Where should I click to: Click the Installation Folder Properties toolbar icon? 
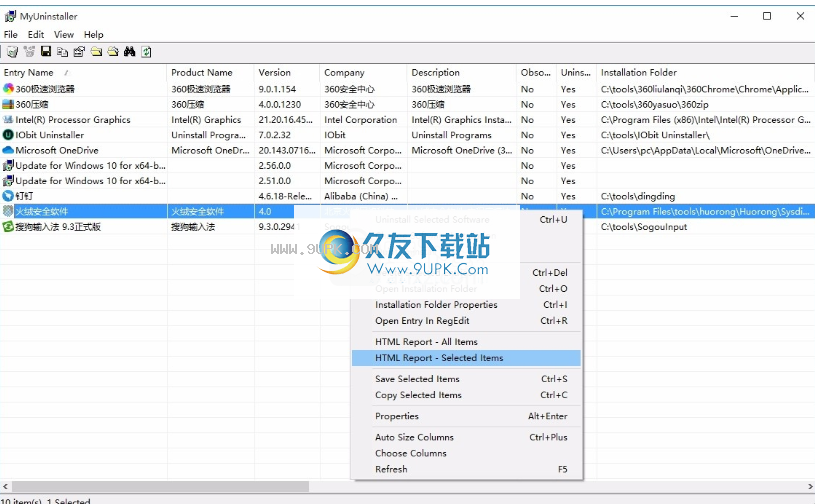pyautogui.click(x=113, y=51)
